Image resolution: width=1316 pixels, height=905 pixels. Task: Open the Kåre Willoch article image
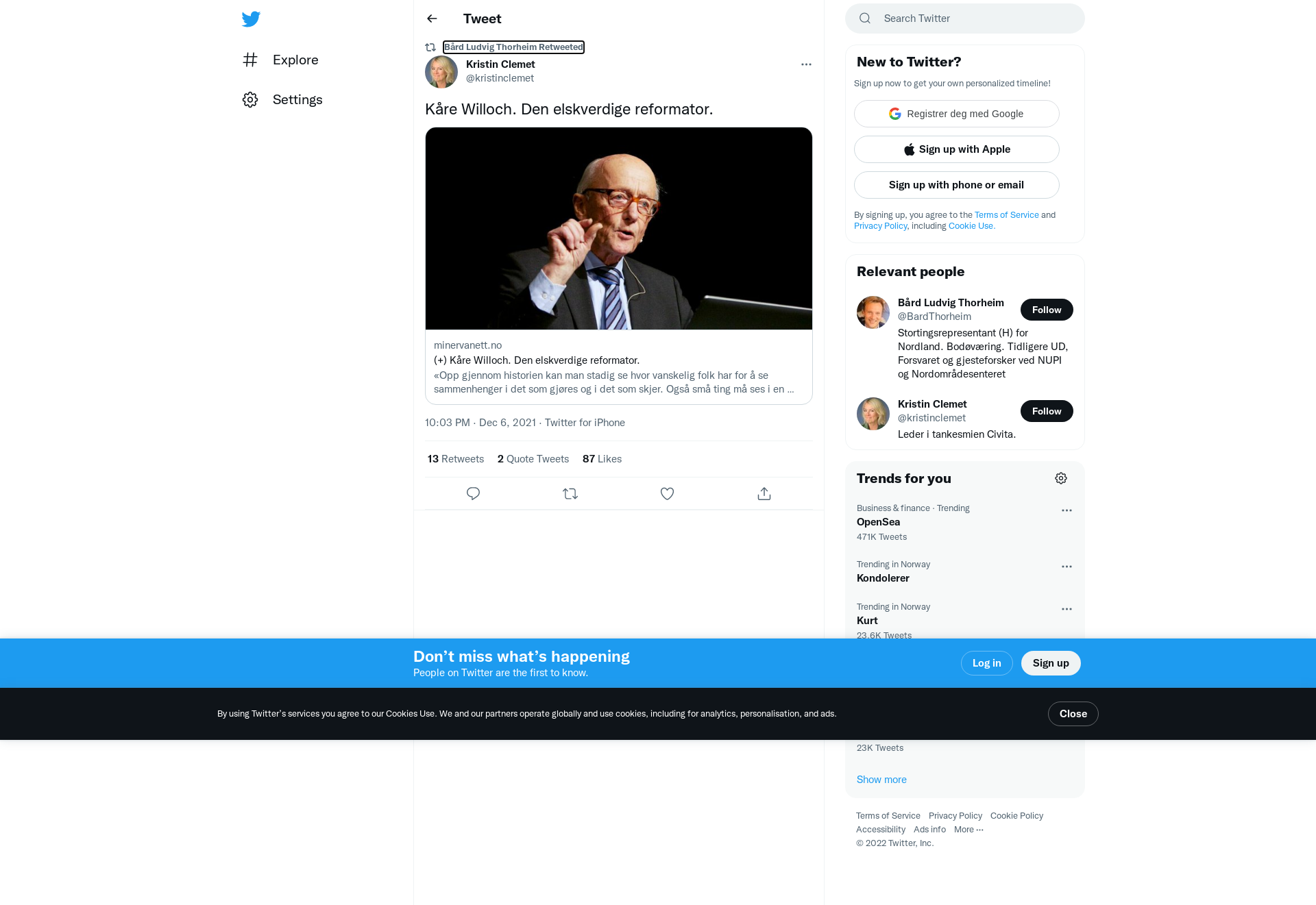pyautogui.click(x=619, y=228)
